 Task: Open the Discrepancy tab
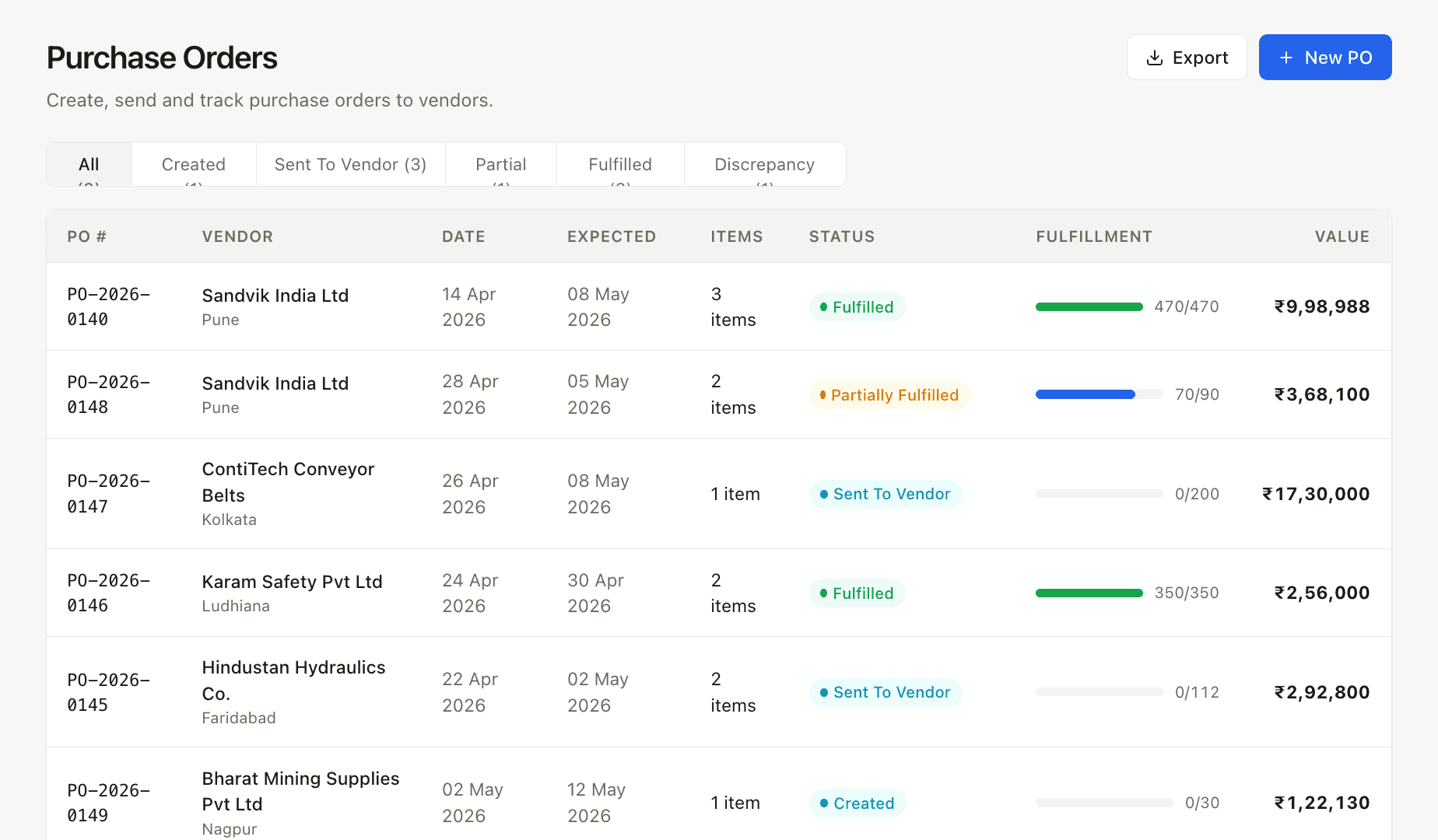(x=765, y=164)
